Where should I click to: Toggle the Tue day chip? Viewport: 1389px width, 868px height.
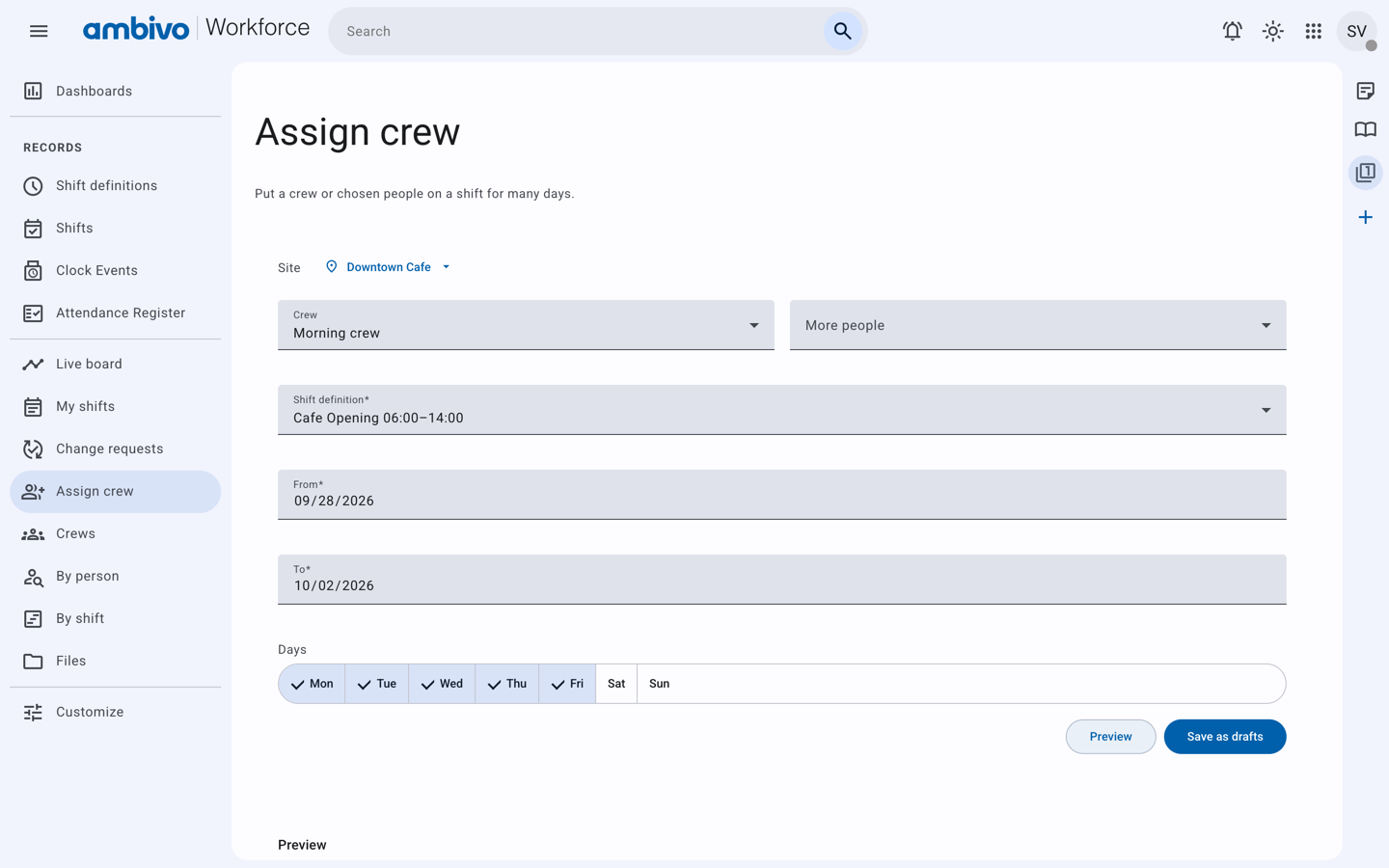pos(376,684)
